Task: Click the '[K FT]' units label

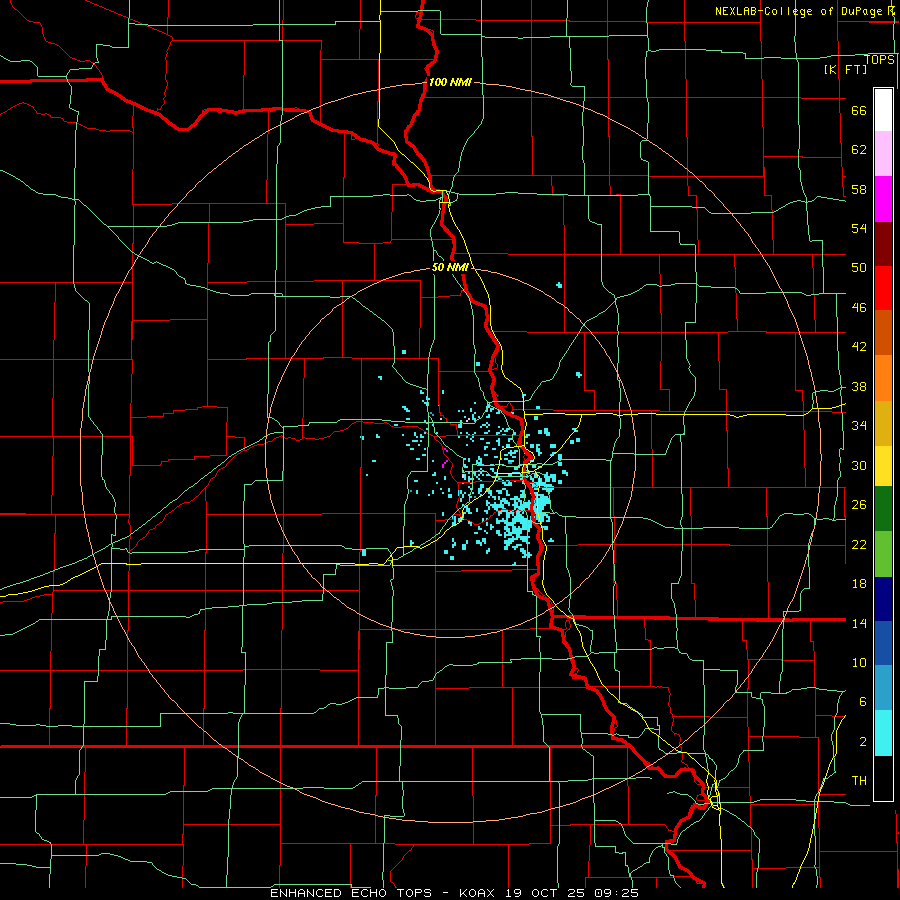Action: [x=845, y=69]
